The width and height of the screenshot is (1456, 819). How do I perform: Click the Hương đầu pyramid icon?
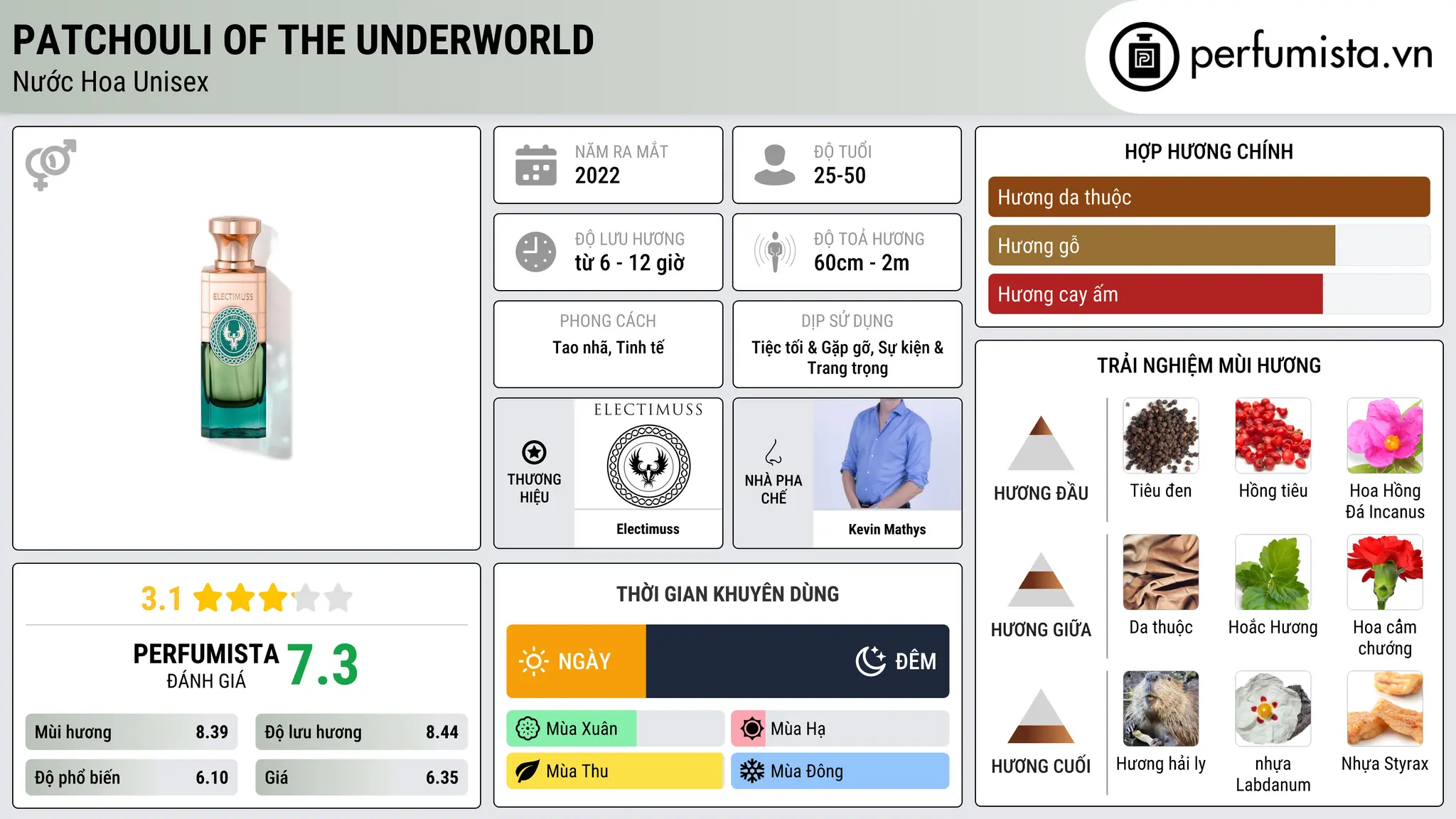click(1041, 443)
